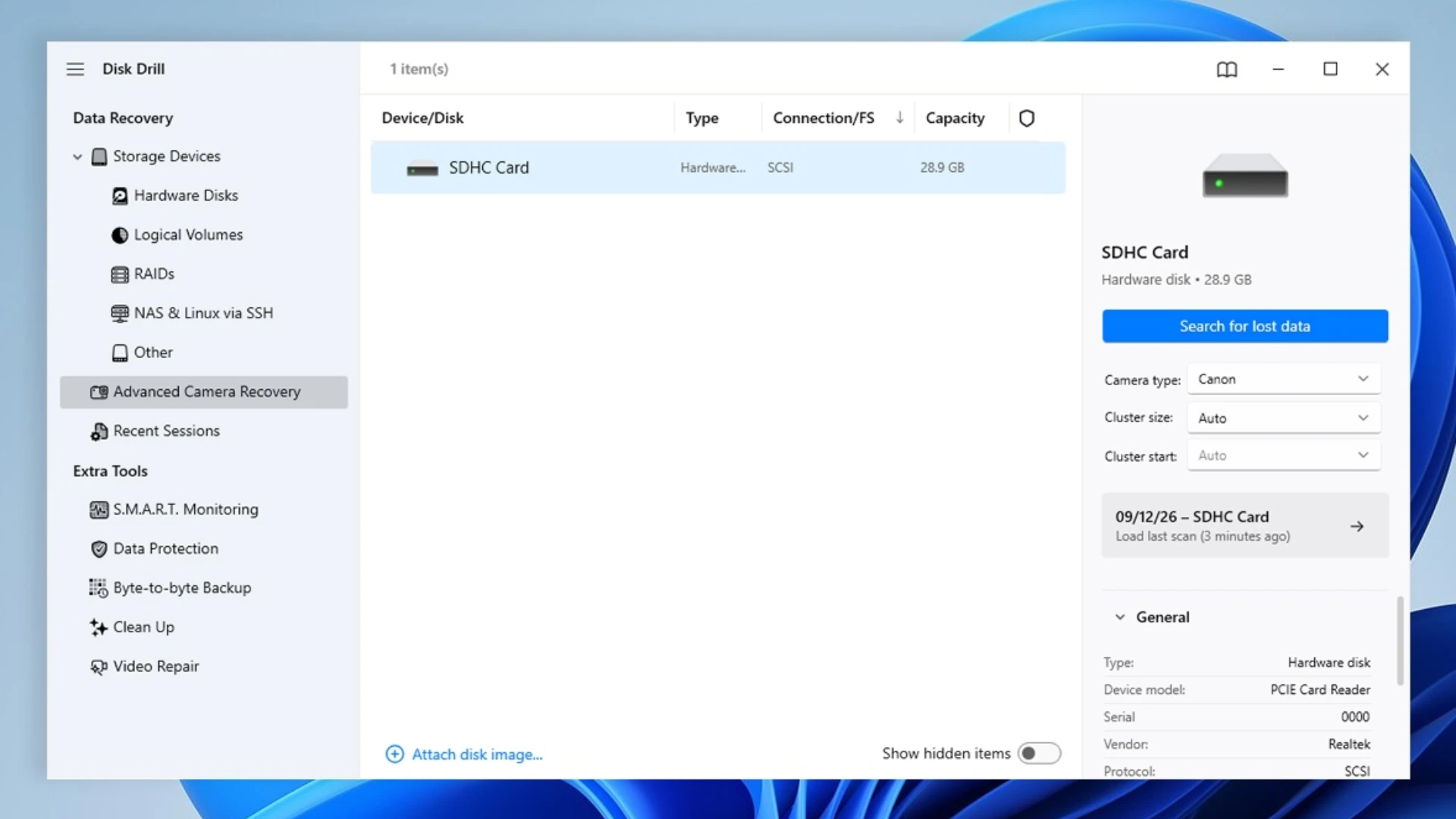The image size is (1456, 819).
Task: Click the Storage Devices disk icon
Action: pos(99,157)
